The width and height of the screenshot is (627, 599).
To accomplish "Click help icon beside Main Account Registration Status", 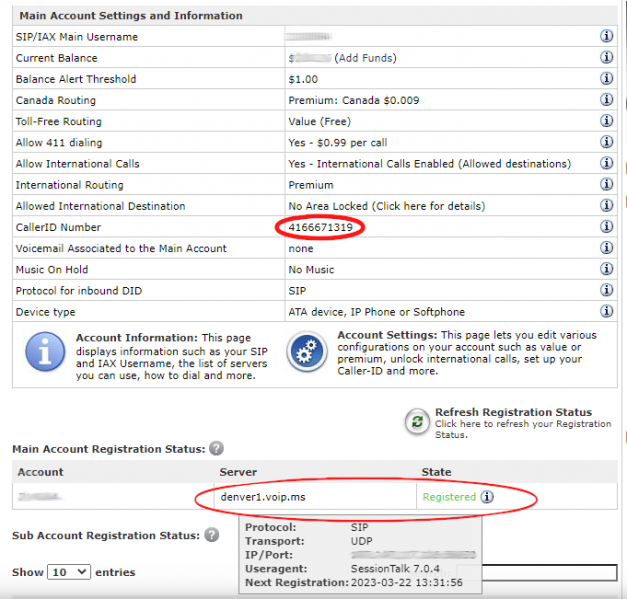I will click(x=216, y=449).
